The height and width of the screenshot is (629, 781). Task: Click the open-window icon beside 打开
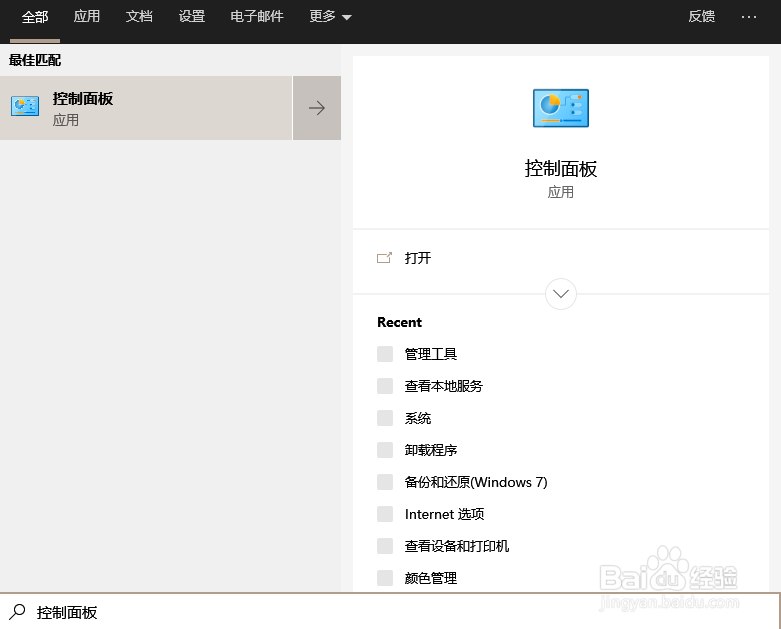point(384,257)
